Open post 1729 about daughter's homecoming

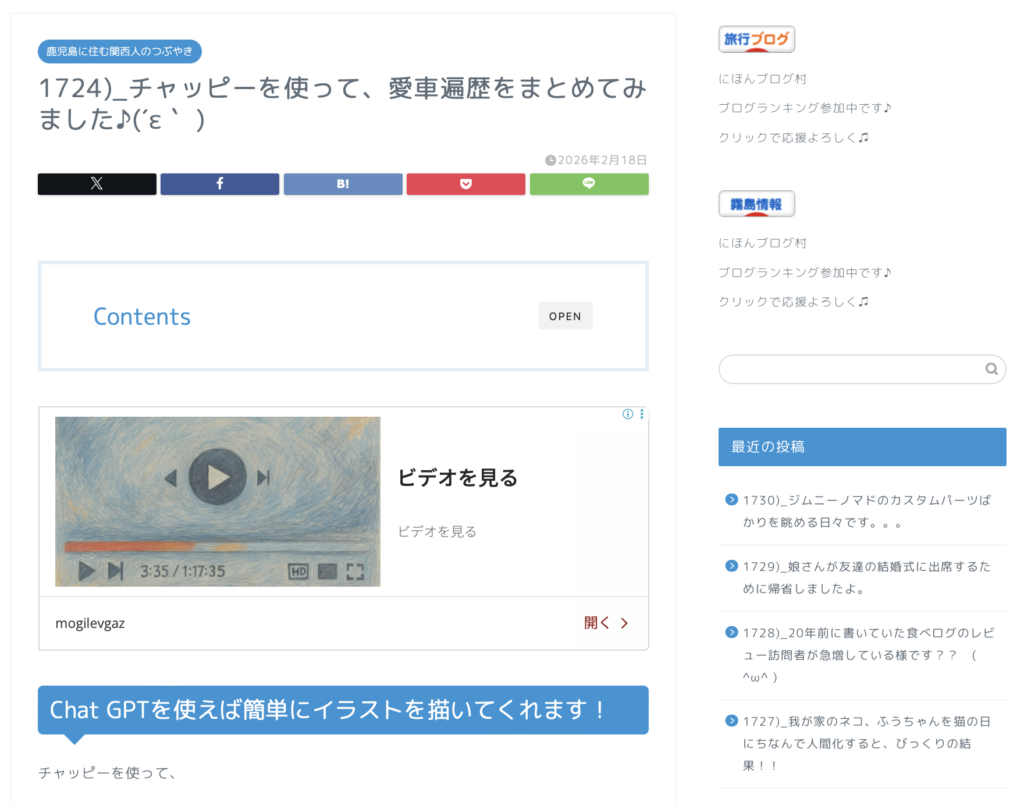point(866,577)
